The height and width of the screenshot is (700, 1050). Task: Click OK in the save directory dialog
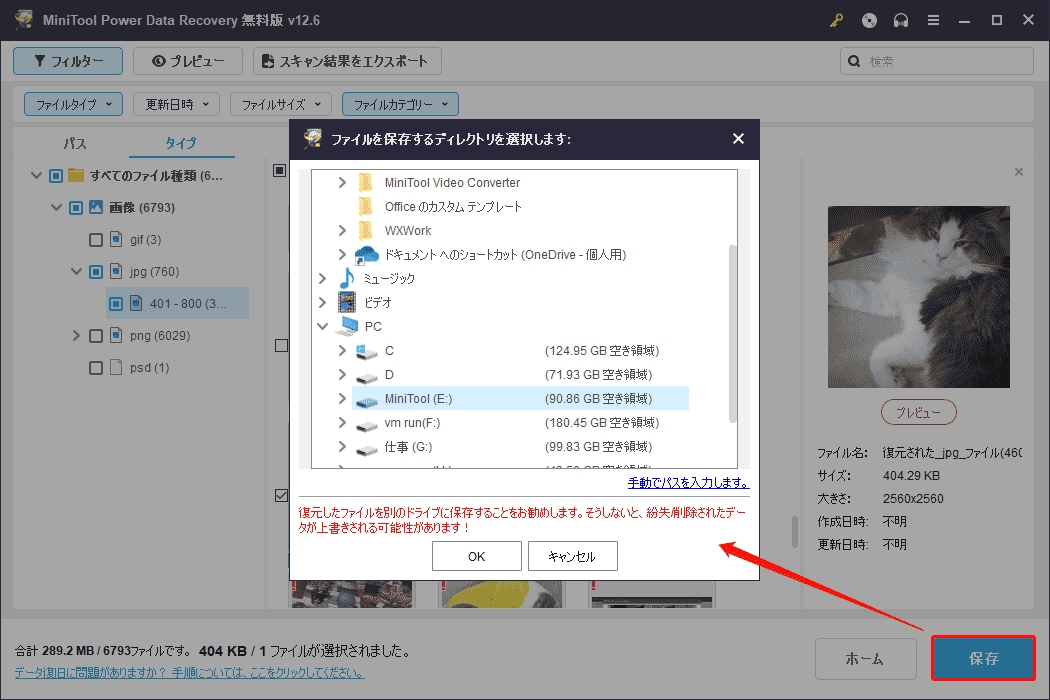coord(477,555)
